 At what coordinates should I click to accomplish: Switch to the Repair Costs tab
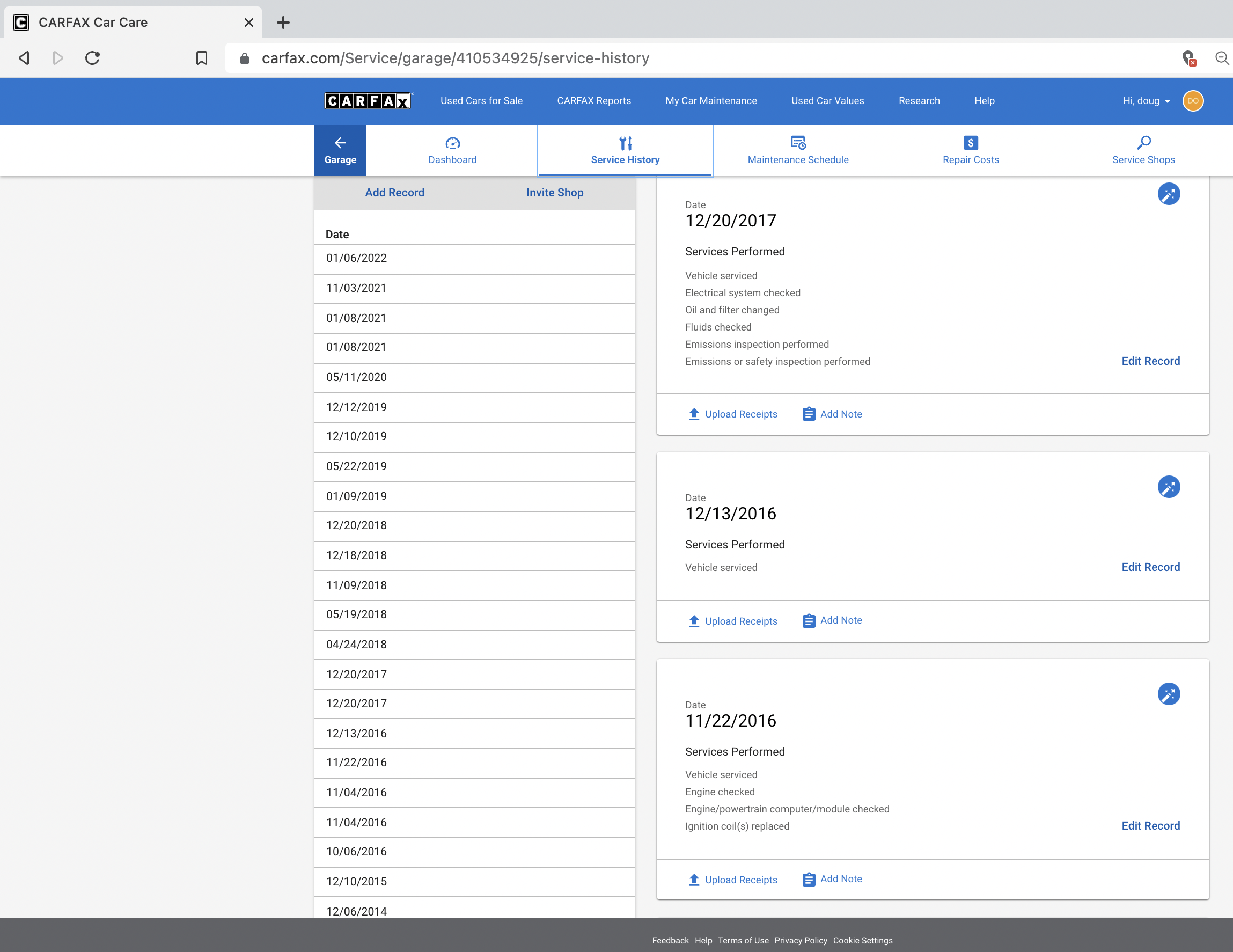click(x=971, y=150)
